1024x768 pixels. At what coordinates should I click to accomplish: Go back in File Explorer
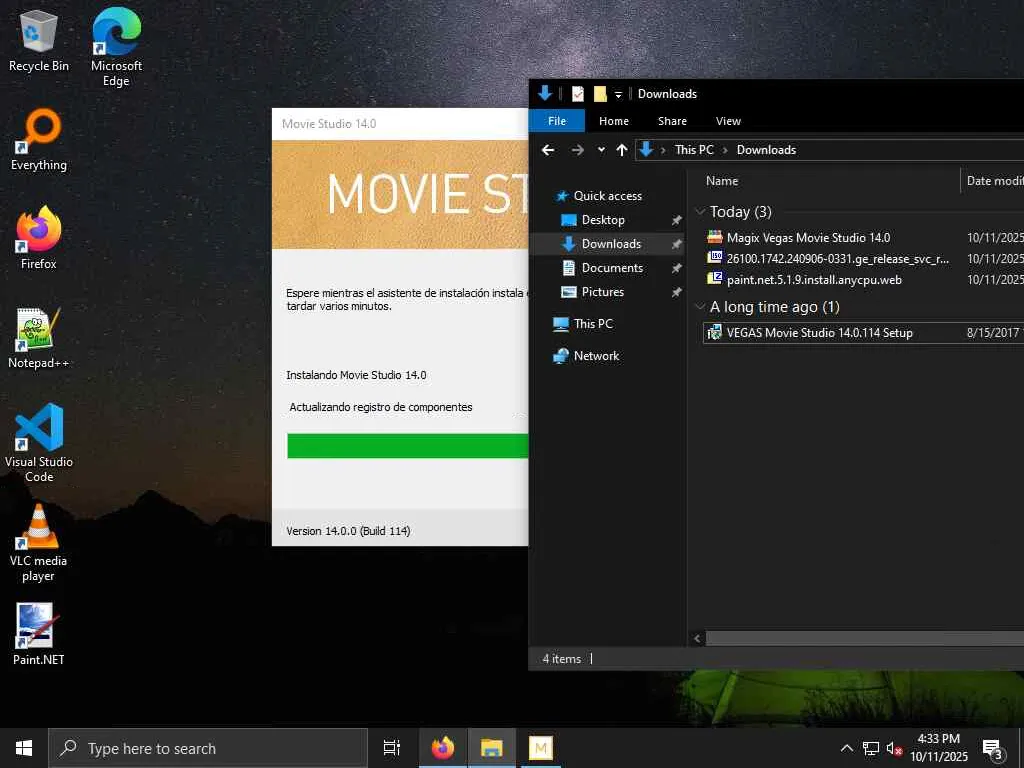548,150
